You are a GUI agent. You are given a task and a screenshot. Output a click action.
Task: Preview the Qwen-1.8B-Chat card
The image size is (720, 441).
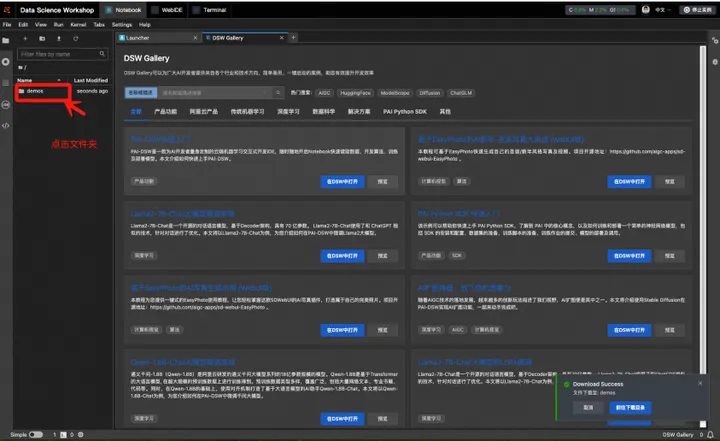[x=382, y=418]
